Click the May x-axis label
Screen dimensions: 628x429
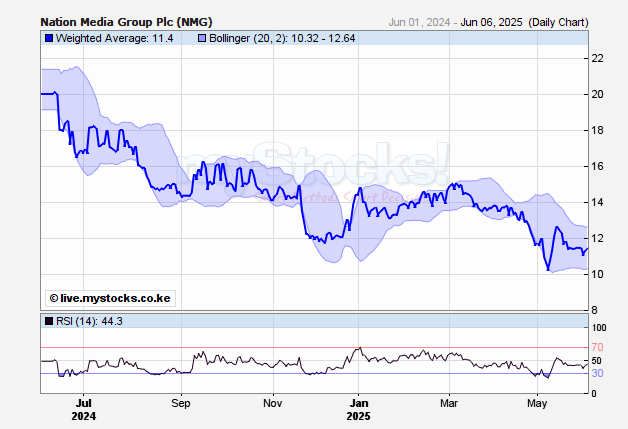pos(538,403)
